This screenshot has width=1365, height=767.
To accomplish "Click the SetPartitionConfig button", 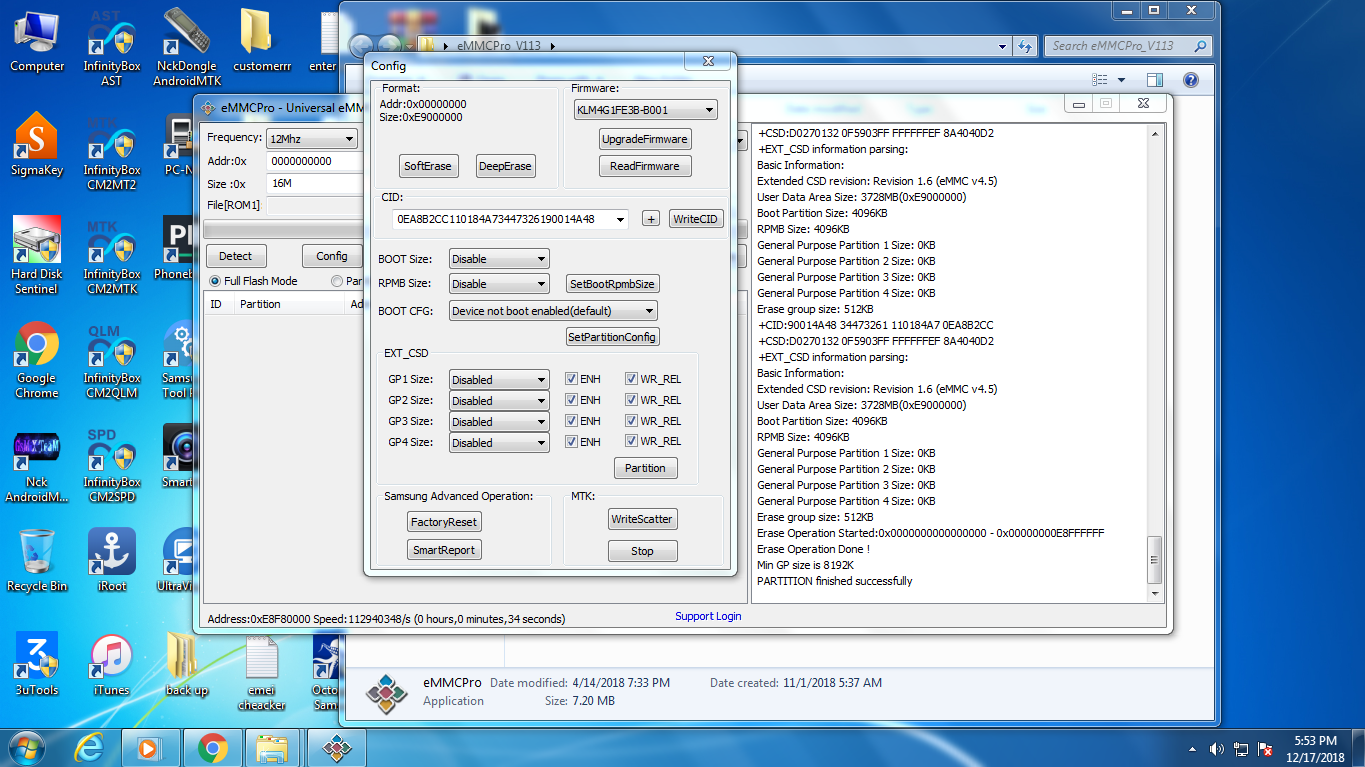I will coord(612,337).
